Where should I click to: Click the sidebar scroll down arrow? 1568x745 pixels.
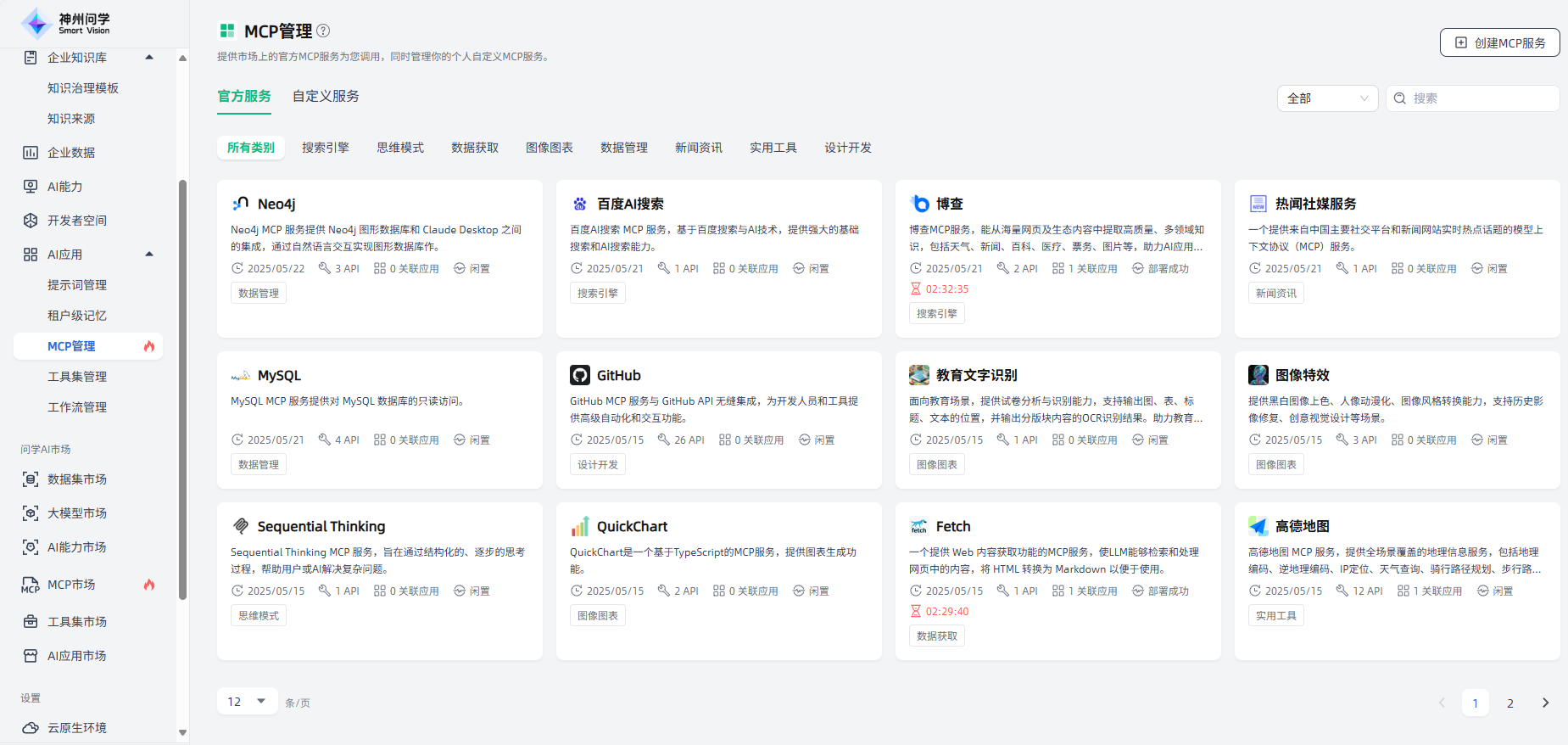(182, 732)
